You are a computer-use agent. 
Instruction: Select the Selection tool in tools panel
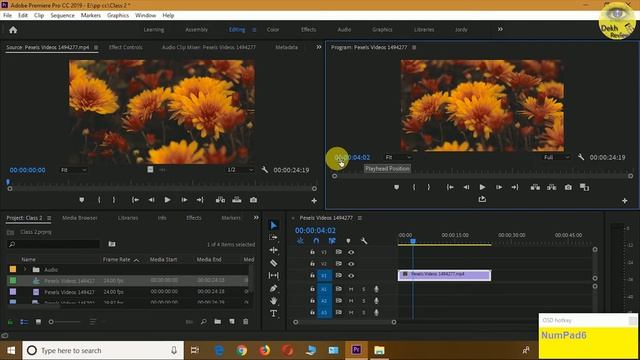tap(273, 225)
